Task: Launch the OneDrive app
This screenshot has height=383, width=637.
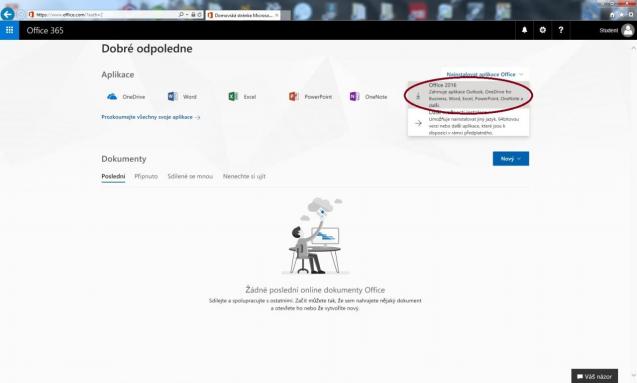Action: tap(126, 97)
